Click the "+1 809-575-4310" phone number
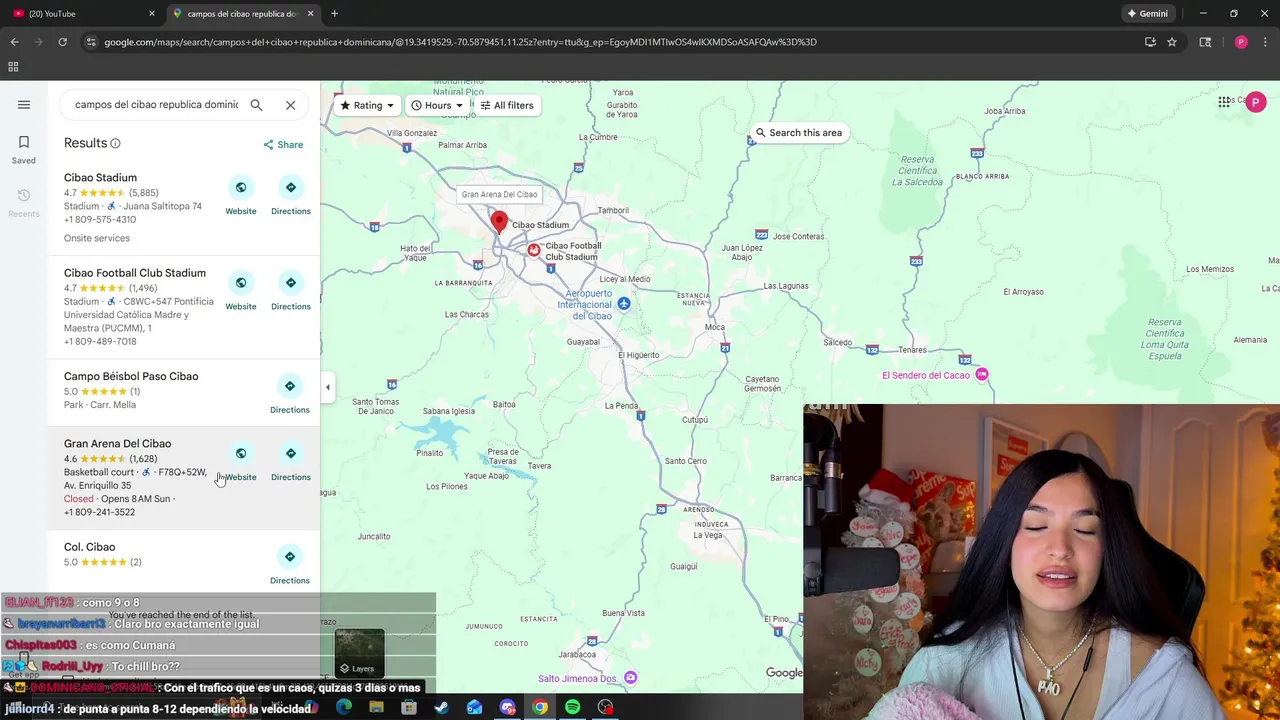This screenshot has width=1280, height=720. [x=99, y=219]
